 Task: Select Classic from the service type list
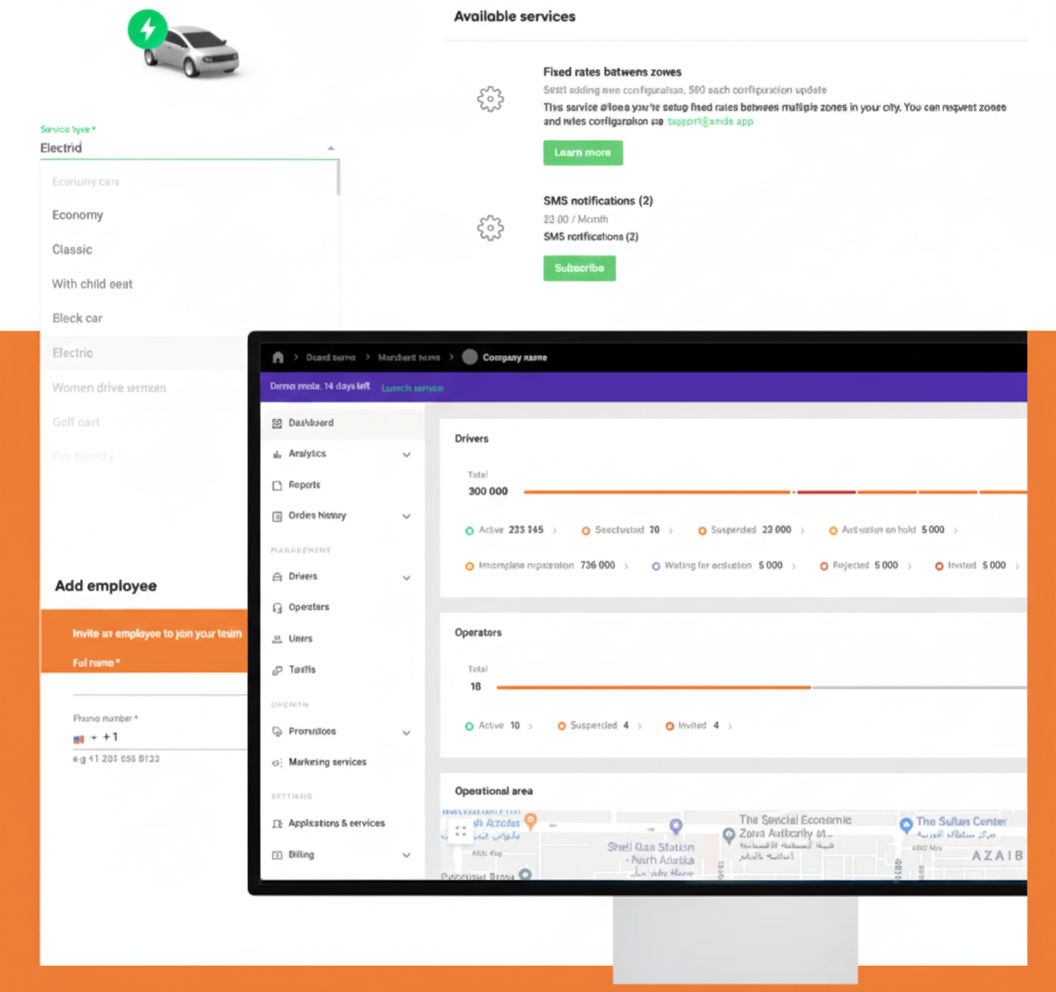72,249
